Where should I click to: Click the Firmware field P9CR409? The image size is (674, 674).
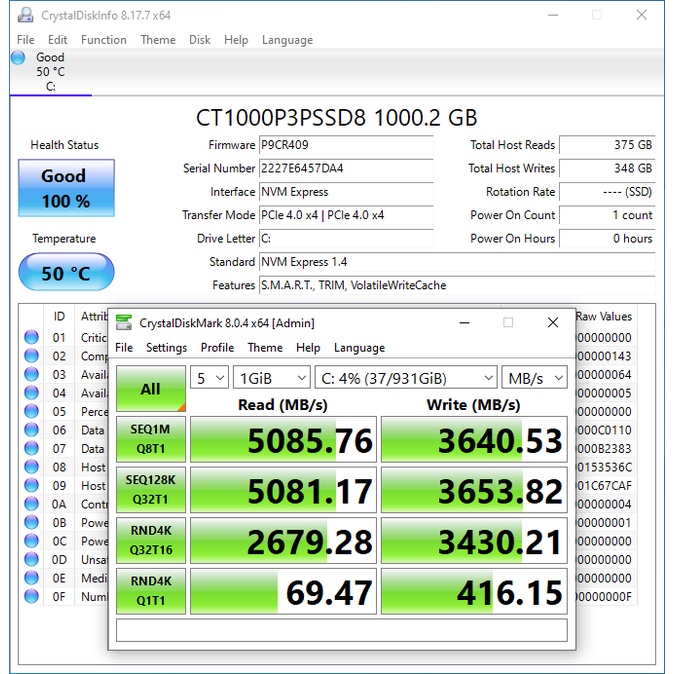[346, 145]
